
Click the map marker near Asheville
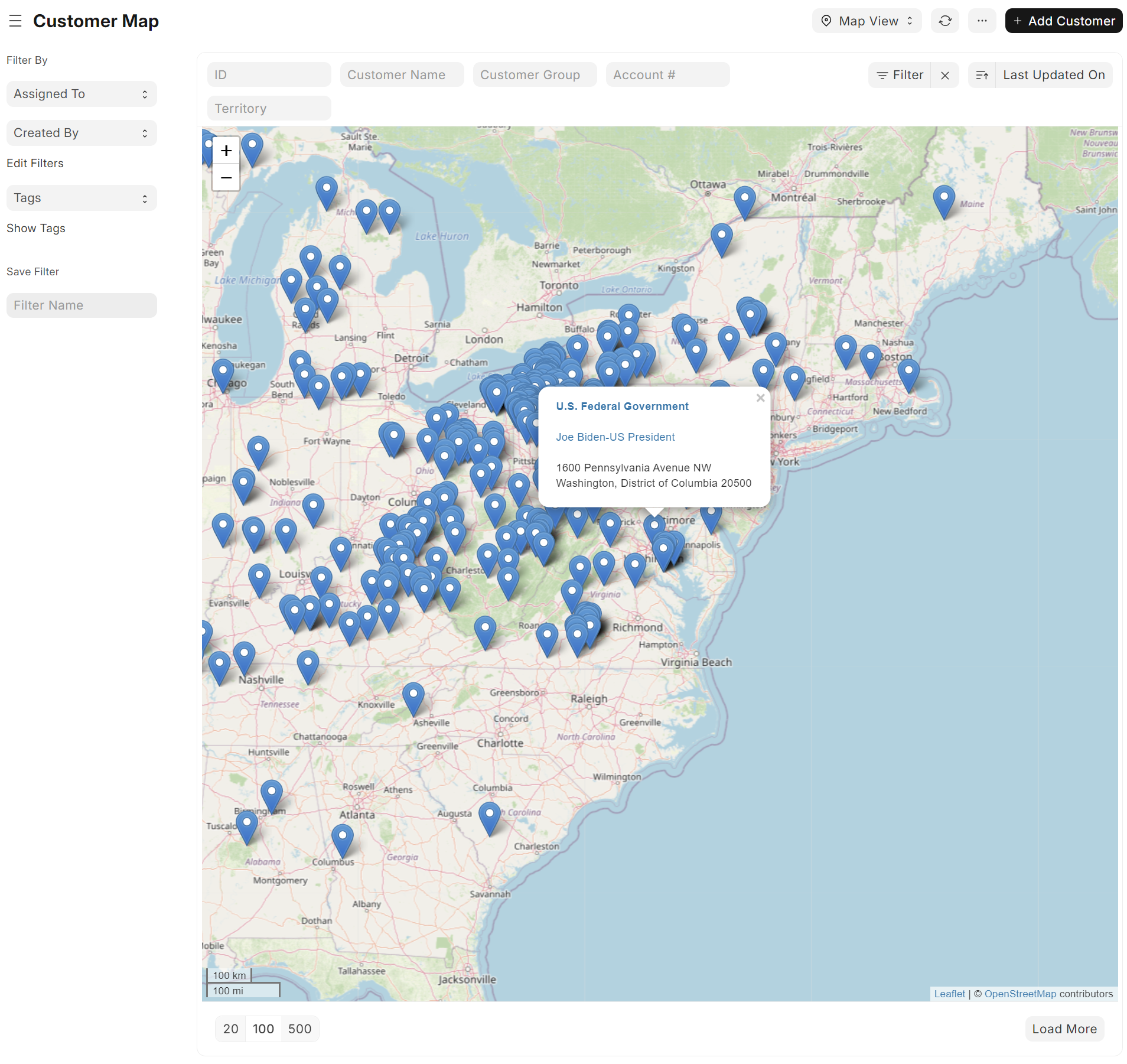click(x=413, y=698)
